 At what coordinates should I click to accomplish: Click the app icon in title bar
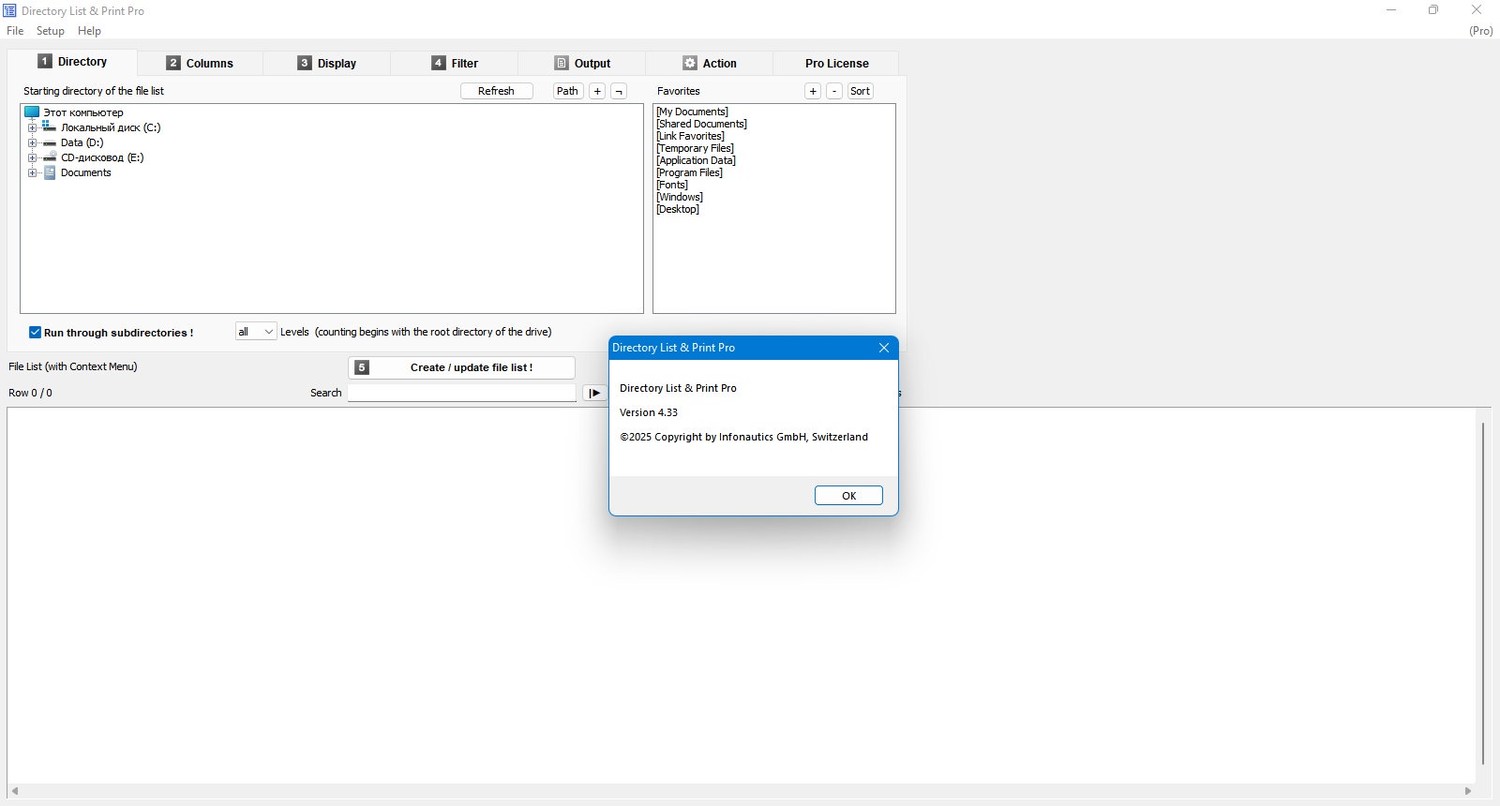[9, 10]
